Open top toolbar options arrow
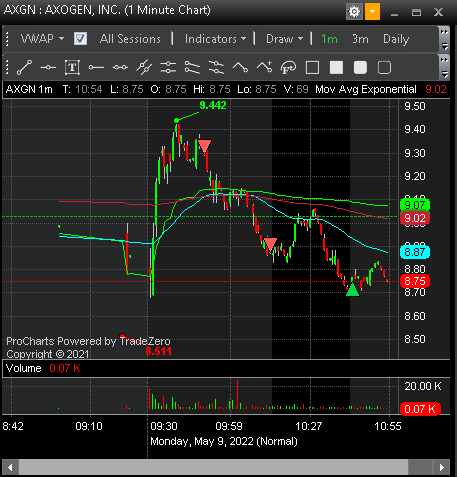 [x=444, y=46]
